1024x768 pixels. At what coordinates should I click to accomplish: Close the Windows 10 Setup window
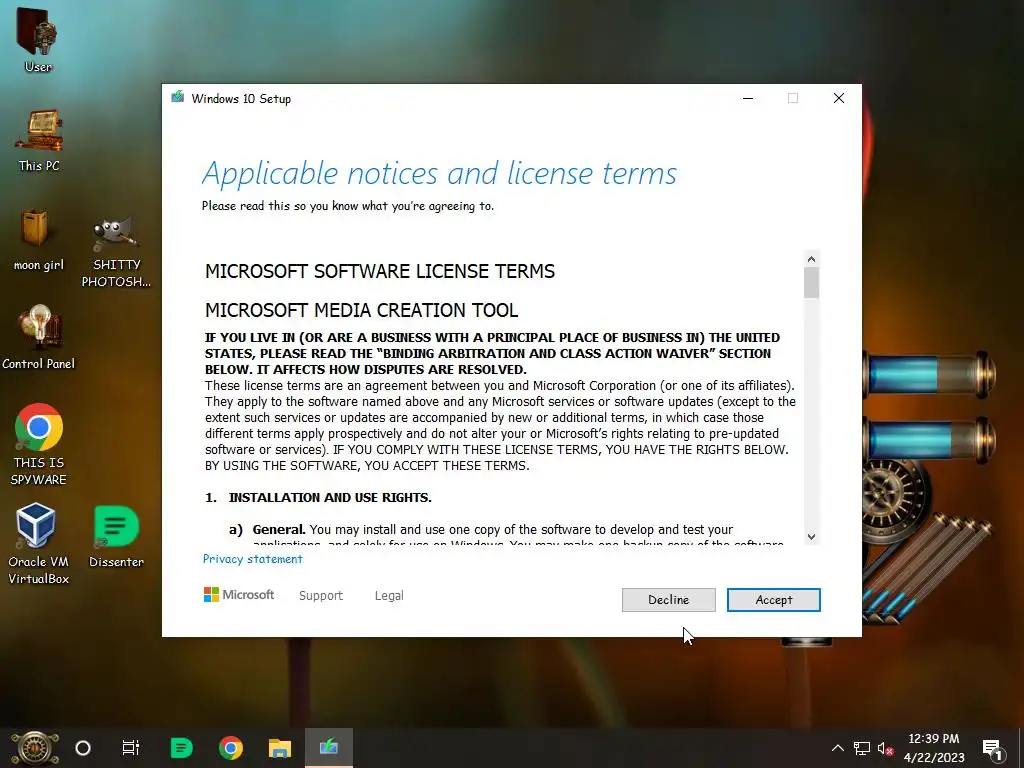click(839, 99)
